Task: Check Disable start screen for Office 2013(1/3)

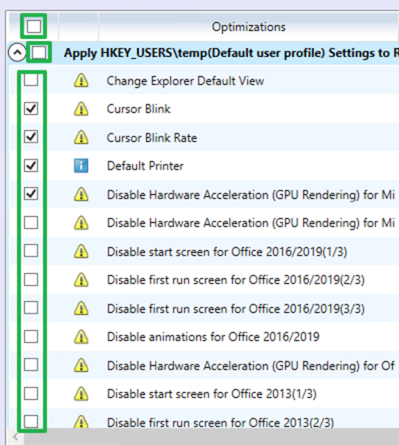Action: tap(31, 393)
